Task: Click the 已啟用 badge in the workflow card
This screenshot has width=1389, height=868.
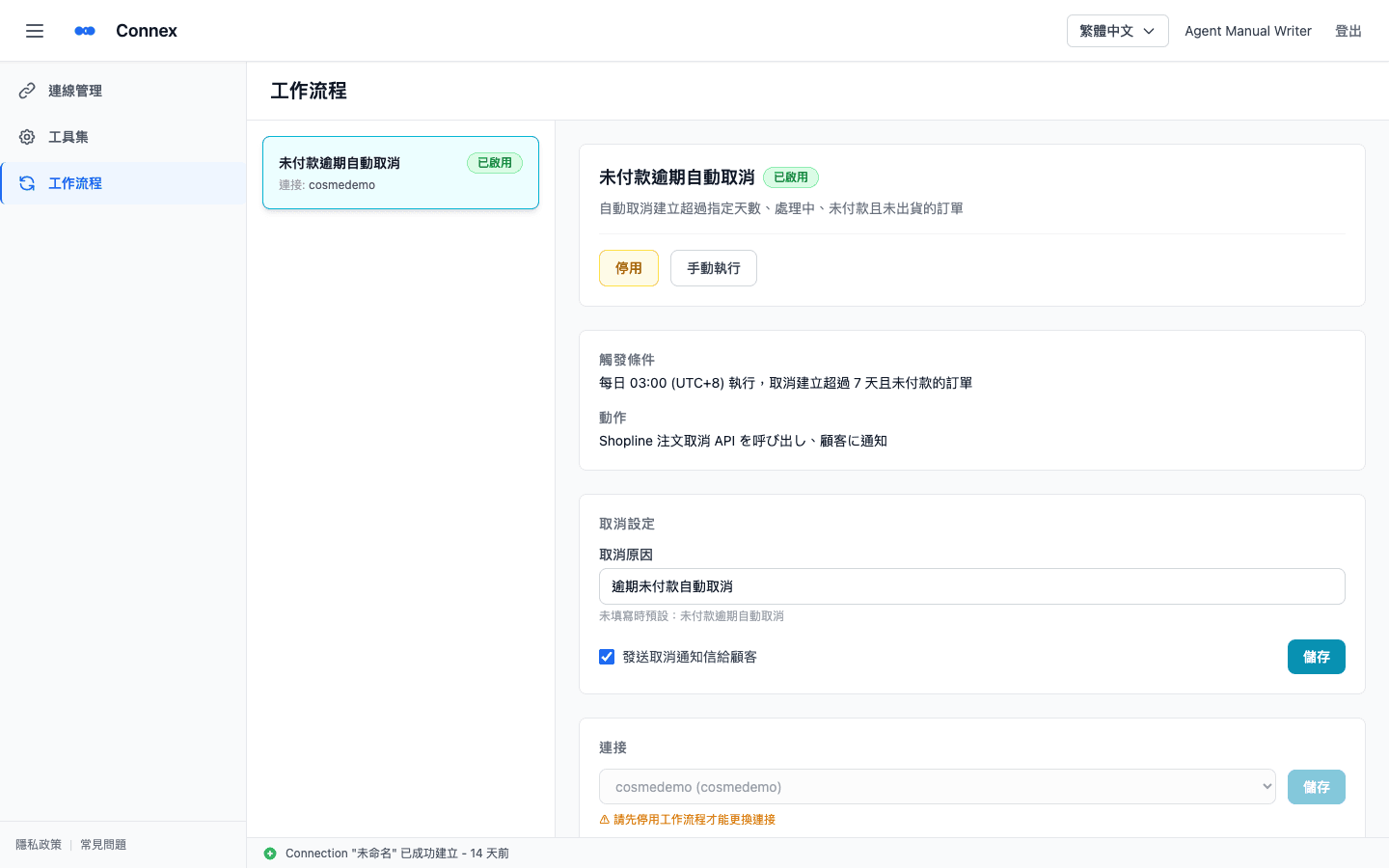Action: pos(495,163)
